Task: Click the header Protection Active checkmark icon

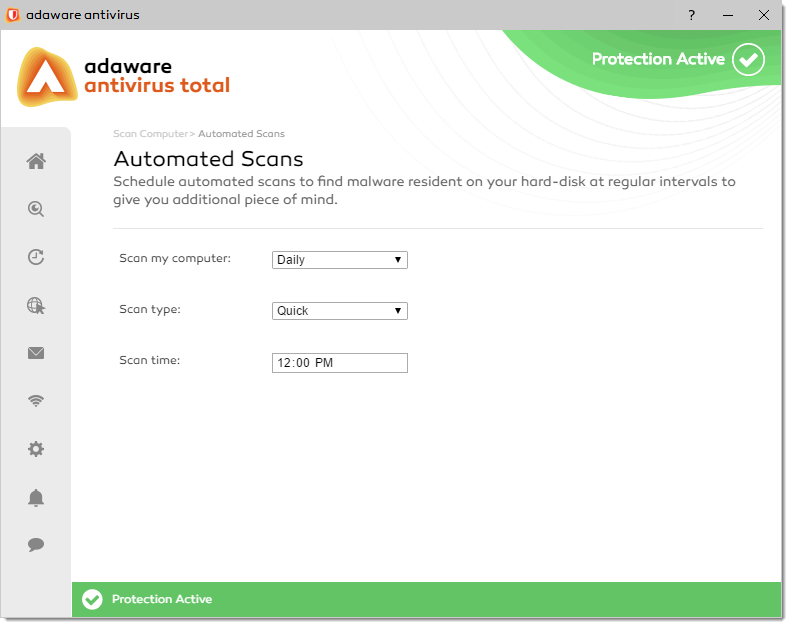Action: coord(748,59)
